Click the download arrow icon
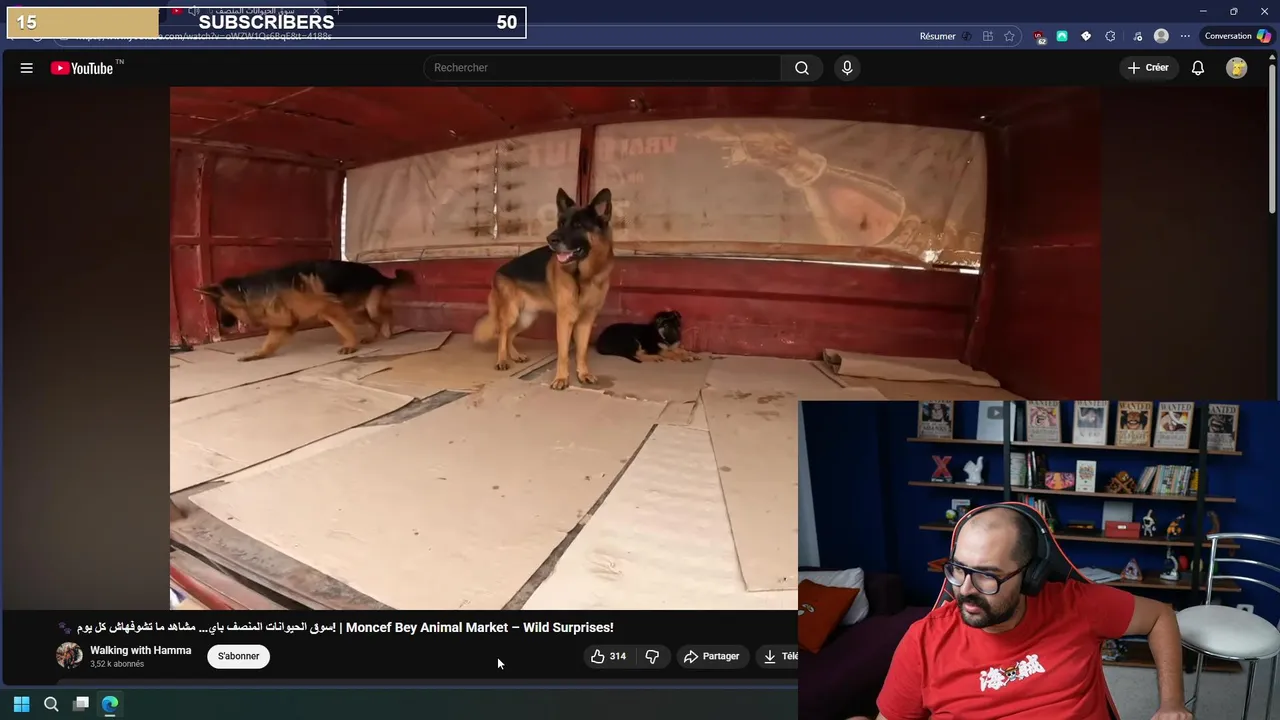1280x720 pixels. tap(770, 656)
